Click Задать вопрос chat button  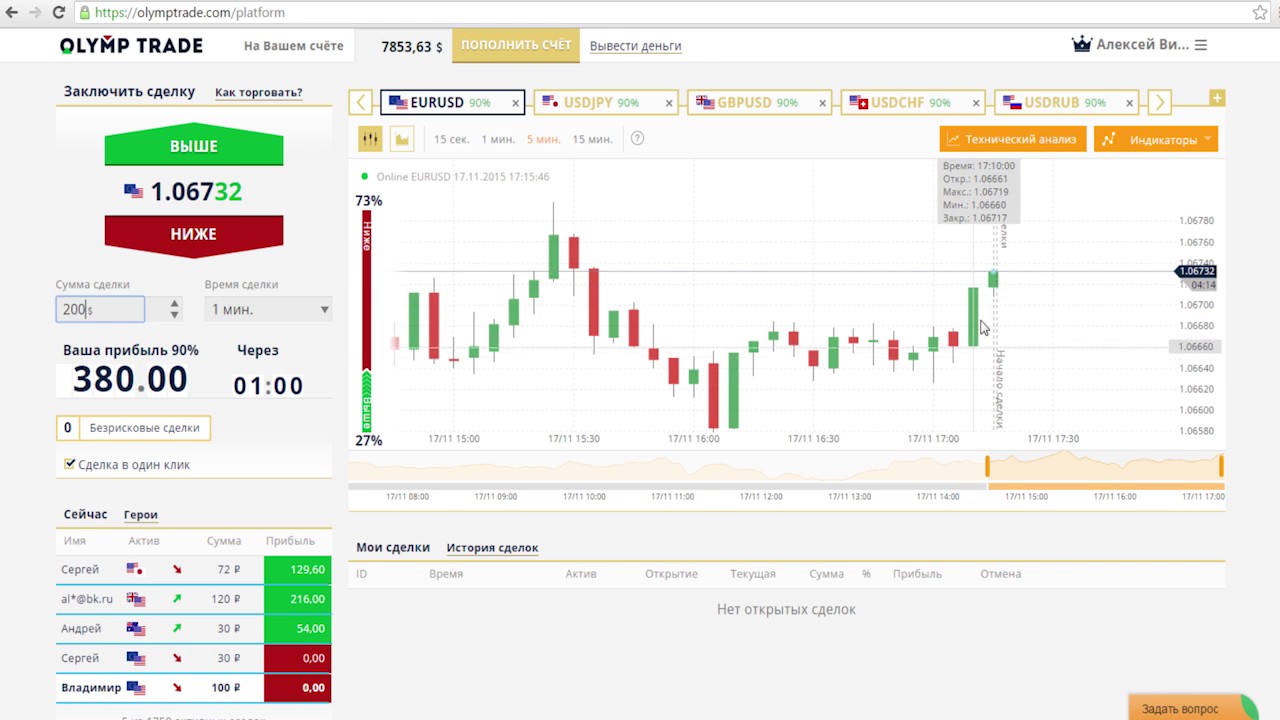[x=1193, y=708]
